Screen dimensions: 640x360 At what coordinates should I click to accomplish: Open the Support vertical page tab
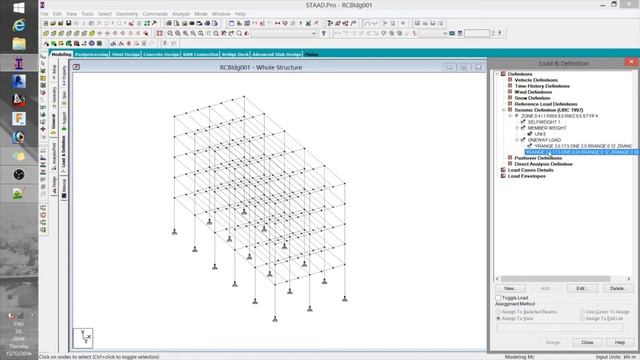64,121
